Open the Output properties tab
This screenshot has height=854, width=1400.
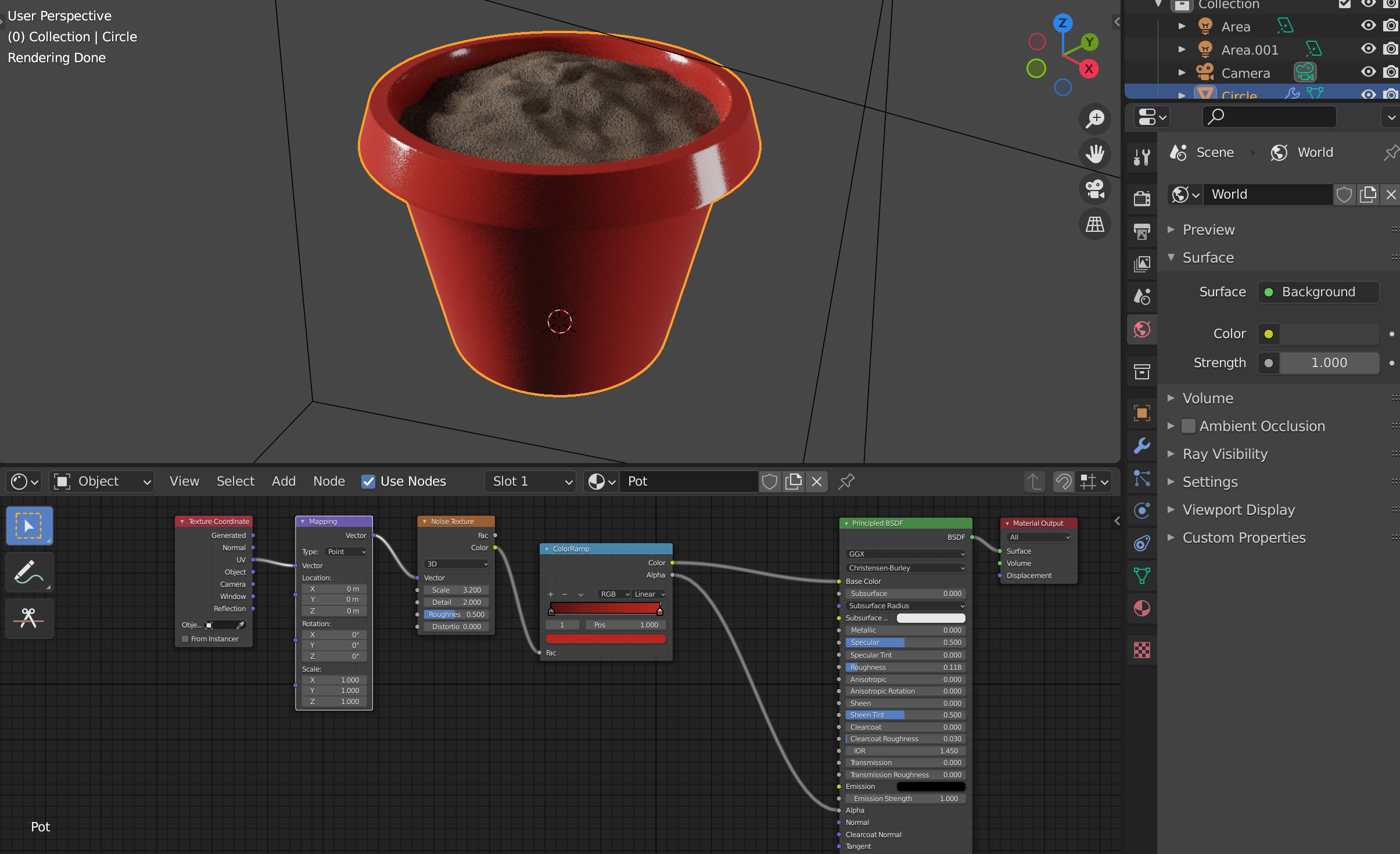[x=1142, y=232]
